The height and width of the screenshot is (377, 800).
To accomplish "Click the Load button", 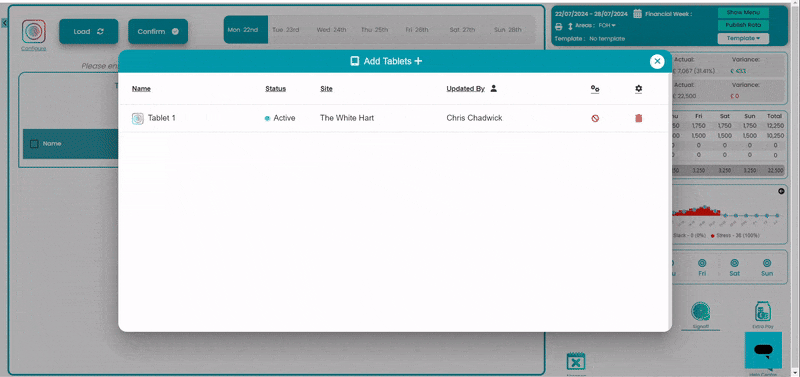I will (89, 32).
